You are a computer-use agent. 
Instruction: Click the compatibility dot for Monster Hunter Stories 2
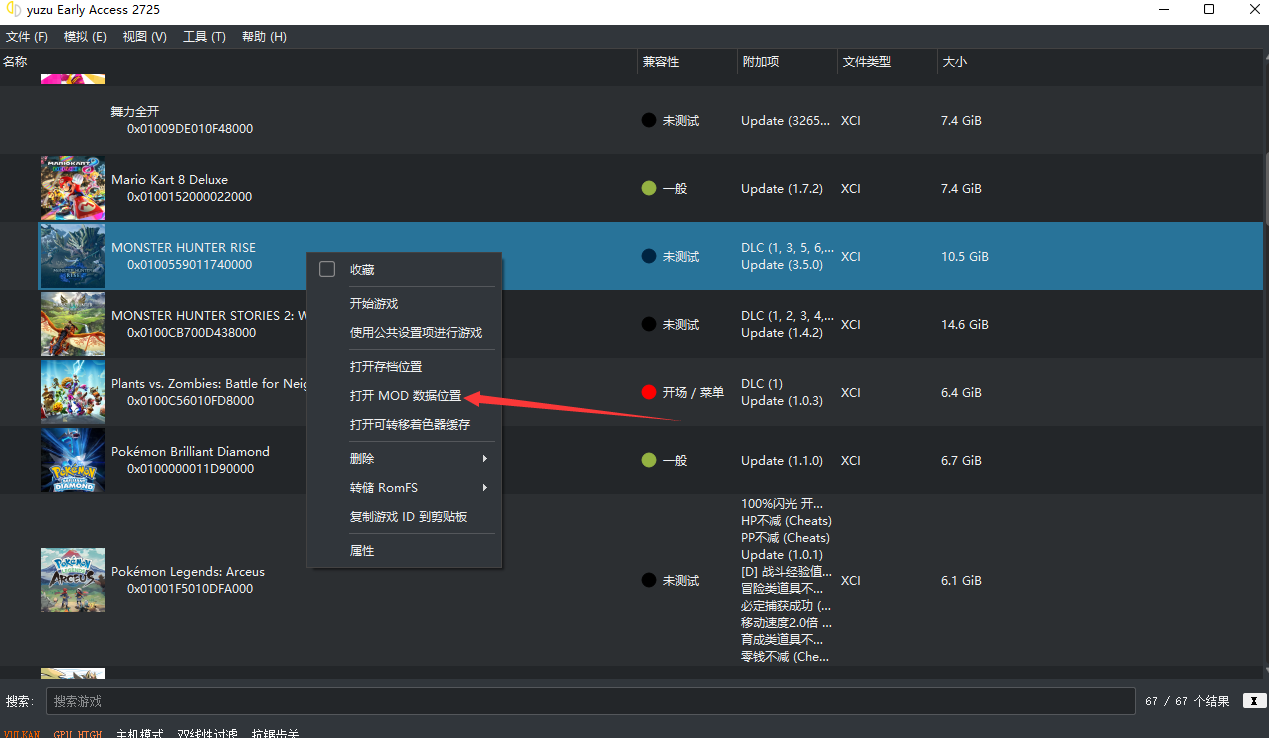(649, 324)
